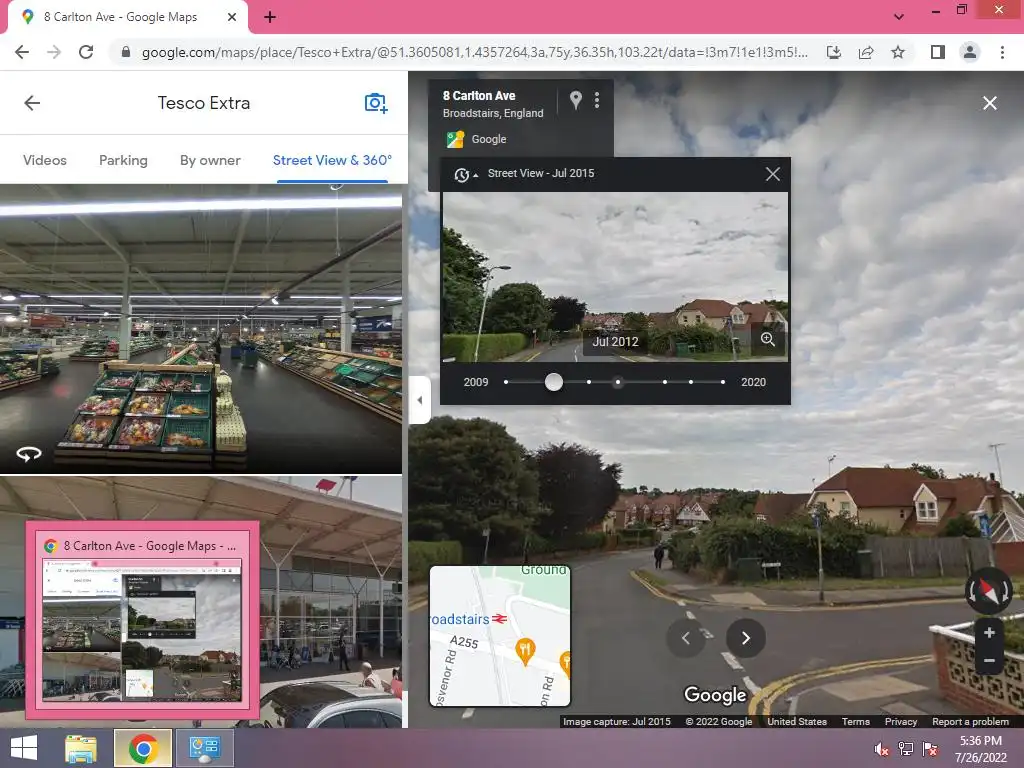1024x768 pixels.
Task: Share this page using the share icon
Action: click(866, 52)
